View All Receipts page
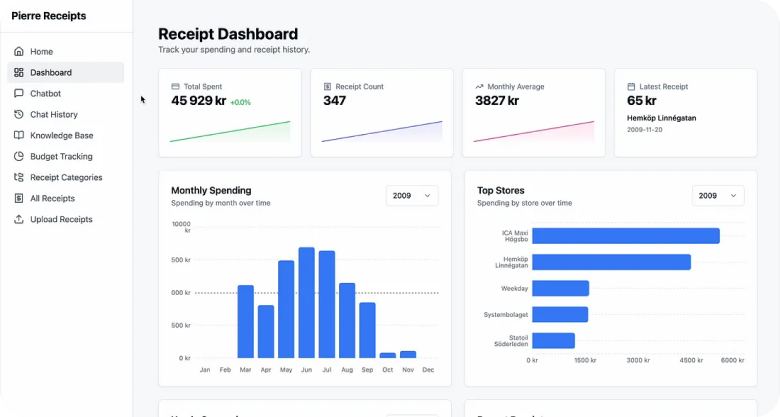The image size is (780, 417). coord(66,198)
